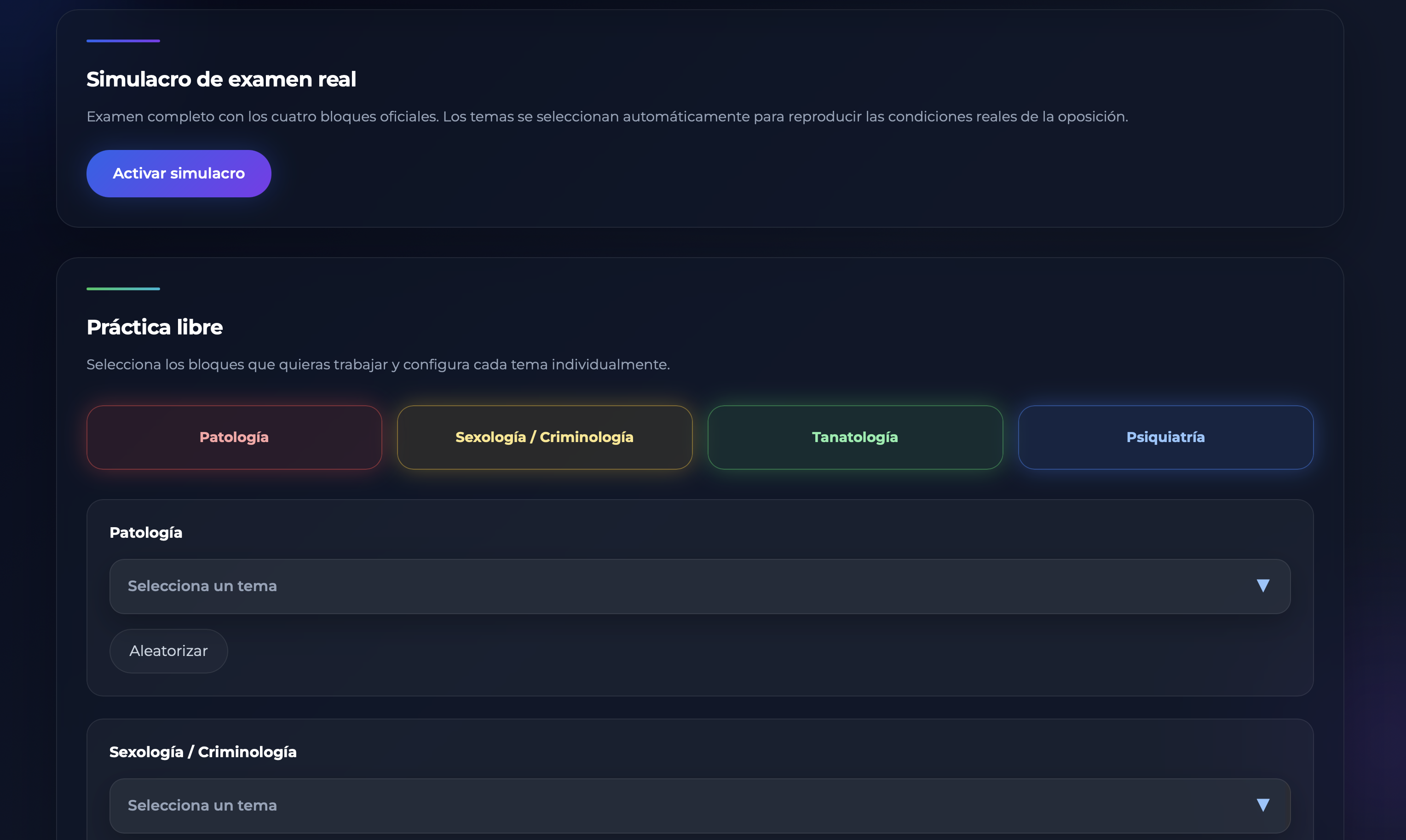This screenshot has height=840, width=1406.
Task: Click Aleatorizar in the Patología section
Action: tap(169, 651)
